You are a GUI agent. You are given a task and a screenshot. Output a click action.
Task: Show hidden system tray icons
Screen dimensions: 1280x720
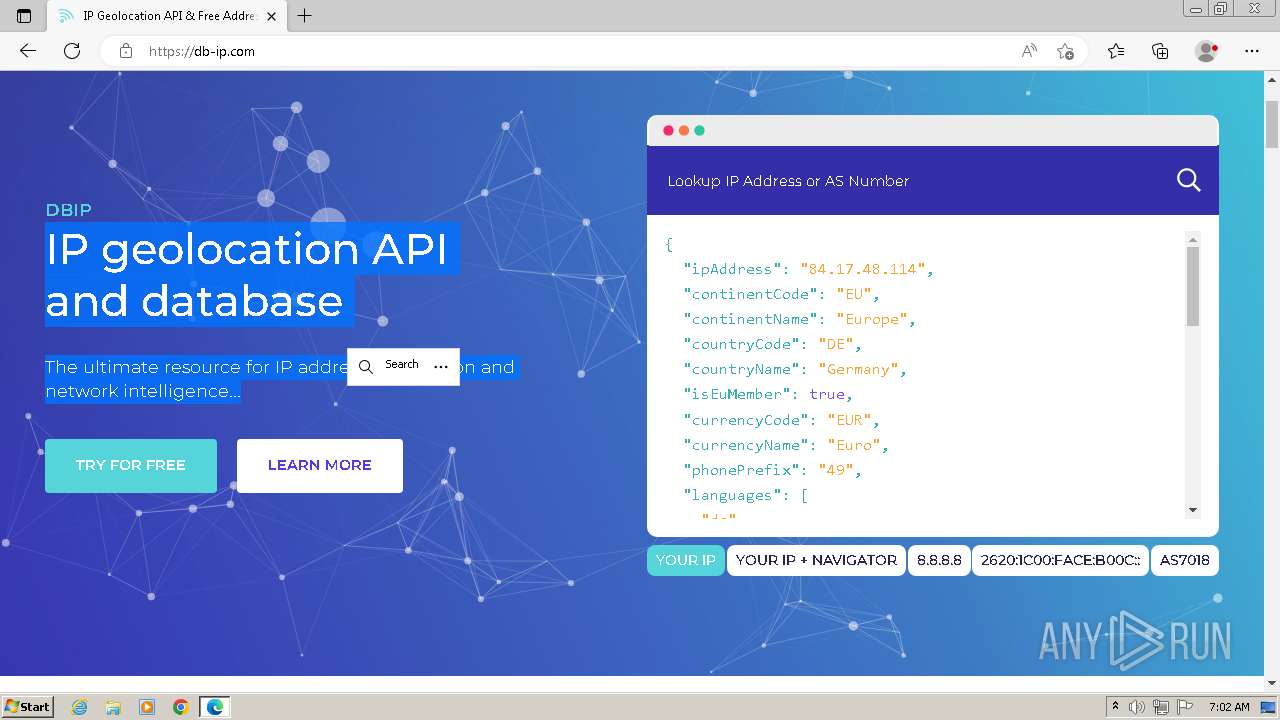(1115, 707)
